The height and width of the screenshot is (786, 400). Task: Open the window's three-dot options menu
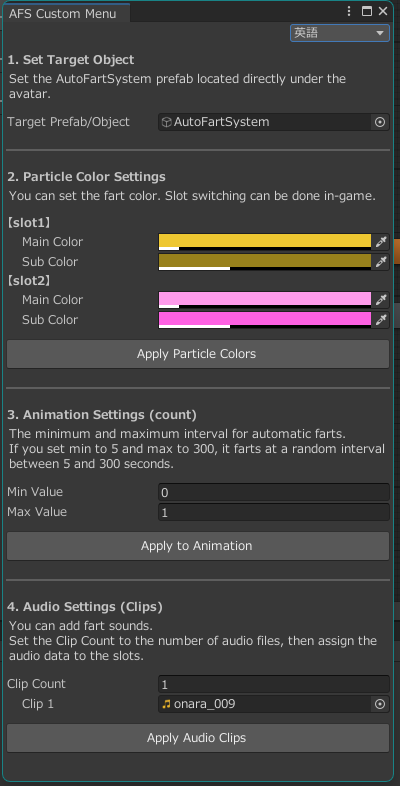click(349, 11)
